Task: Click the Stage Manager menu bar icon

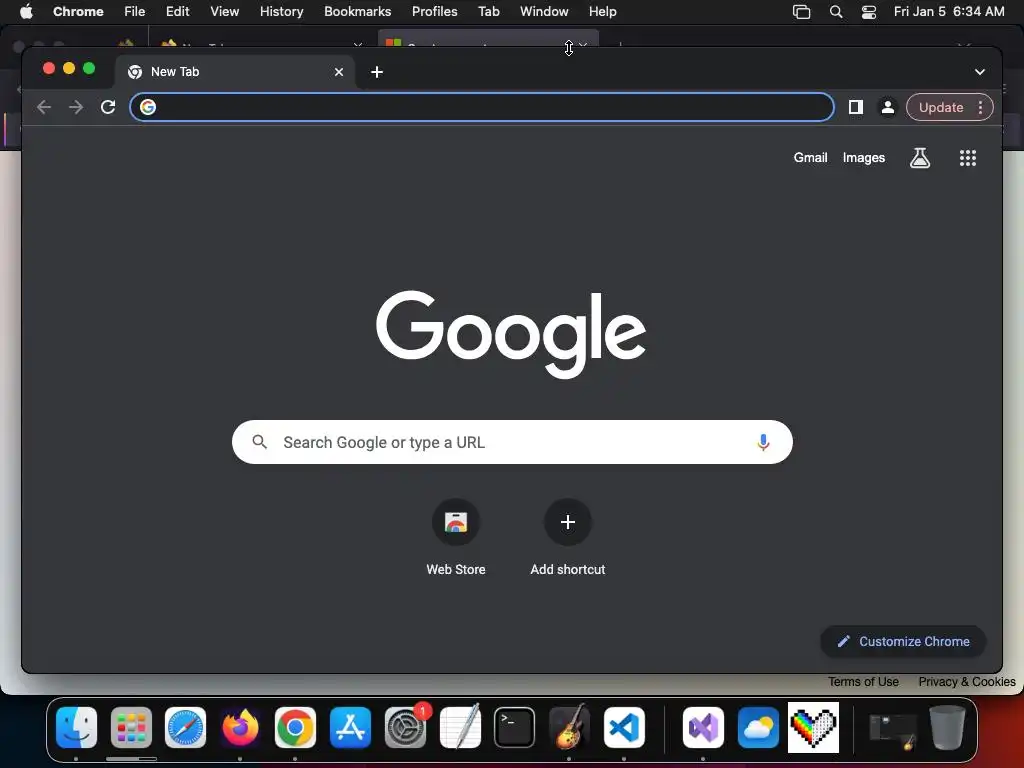Action: coord(801,11)
